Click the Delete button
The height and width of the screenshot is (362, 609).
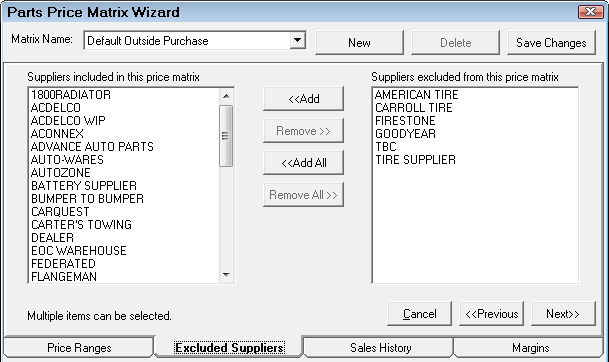click(455, 42)
